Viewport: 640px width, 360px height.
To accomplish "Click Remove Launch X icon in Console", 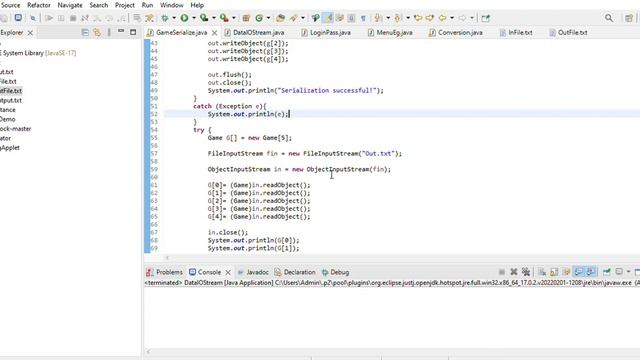I will point(514,272).
